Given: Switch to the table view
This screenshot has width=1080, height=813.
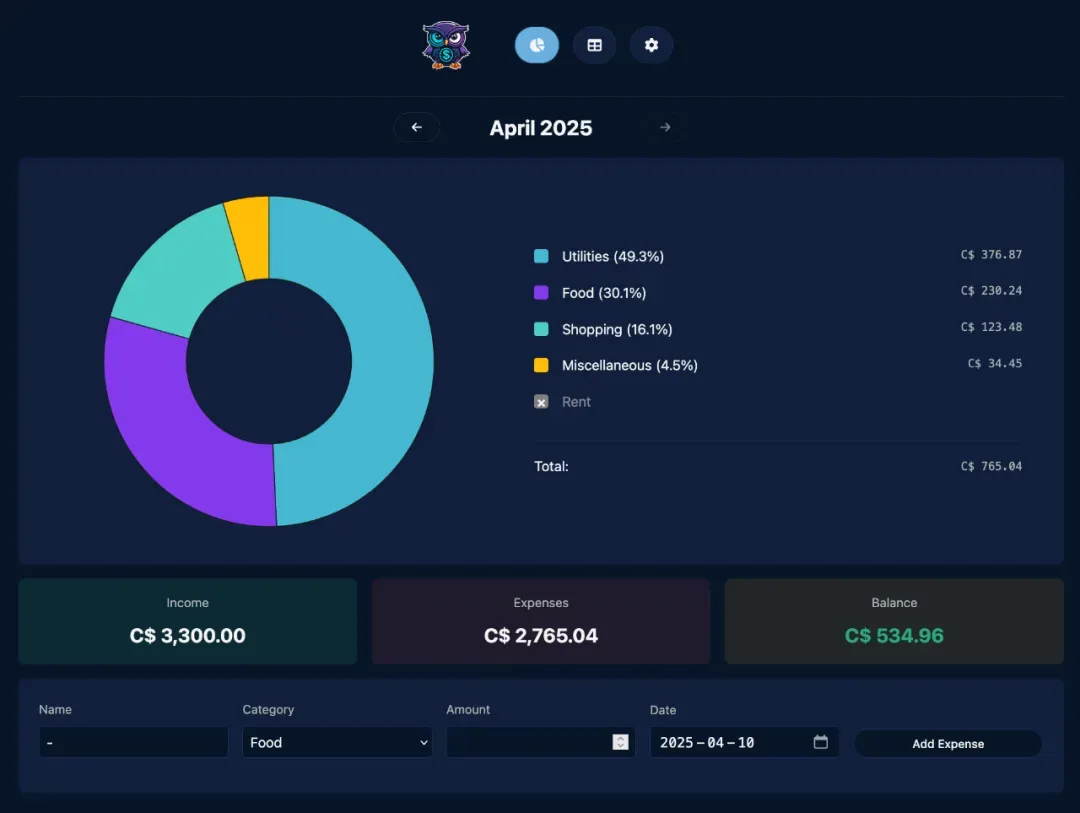Looking at the screenshot, I should [x=594, y=45].
